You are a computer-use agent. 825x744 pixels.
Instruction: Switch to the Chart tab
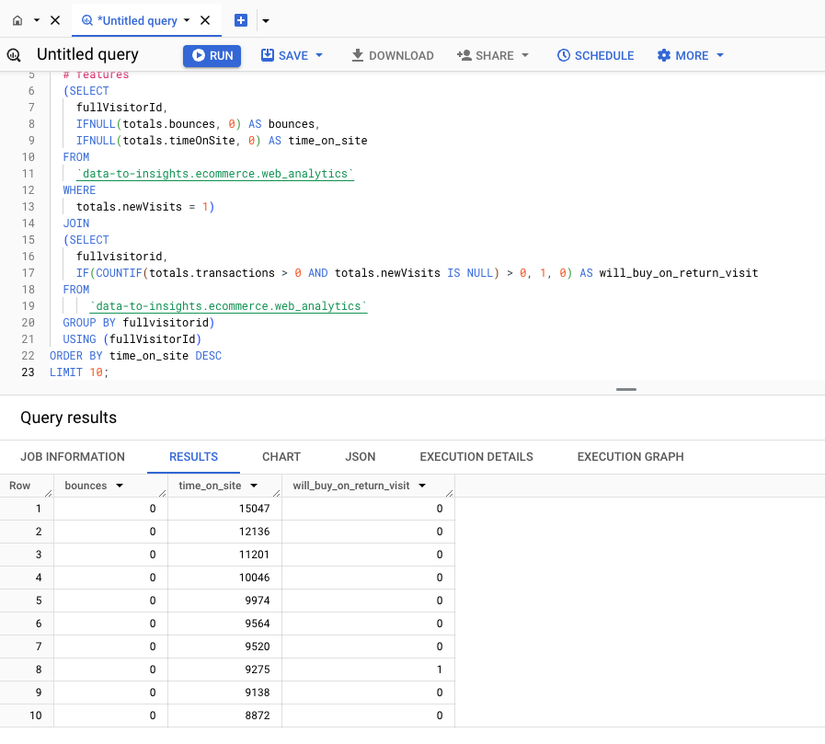(x=281, y=457)
